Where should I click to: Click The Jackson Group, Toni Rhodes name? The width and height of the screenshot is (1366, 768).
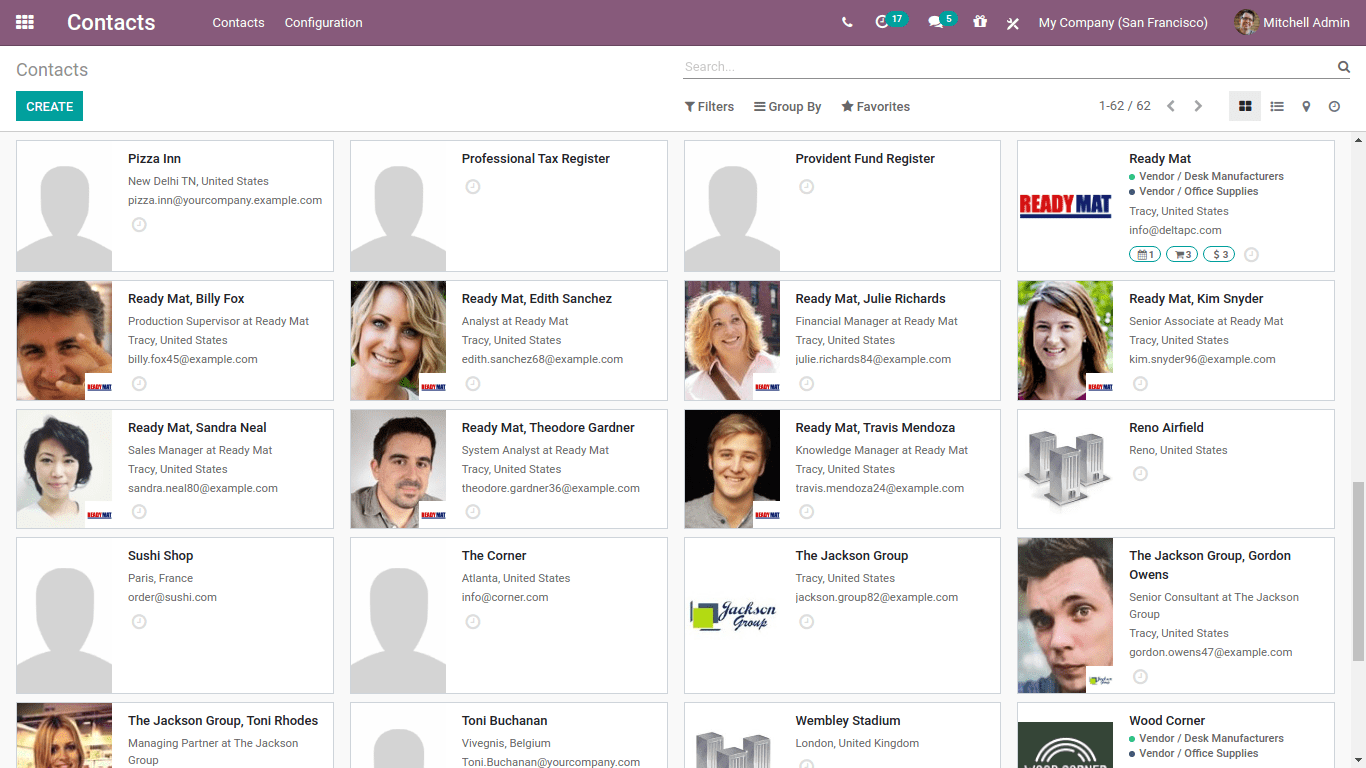click(223, 721)
